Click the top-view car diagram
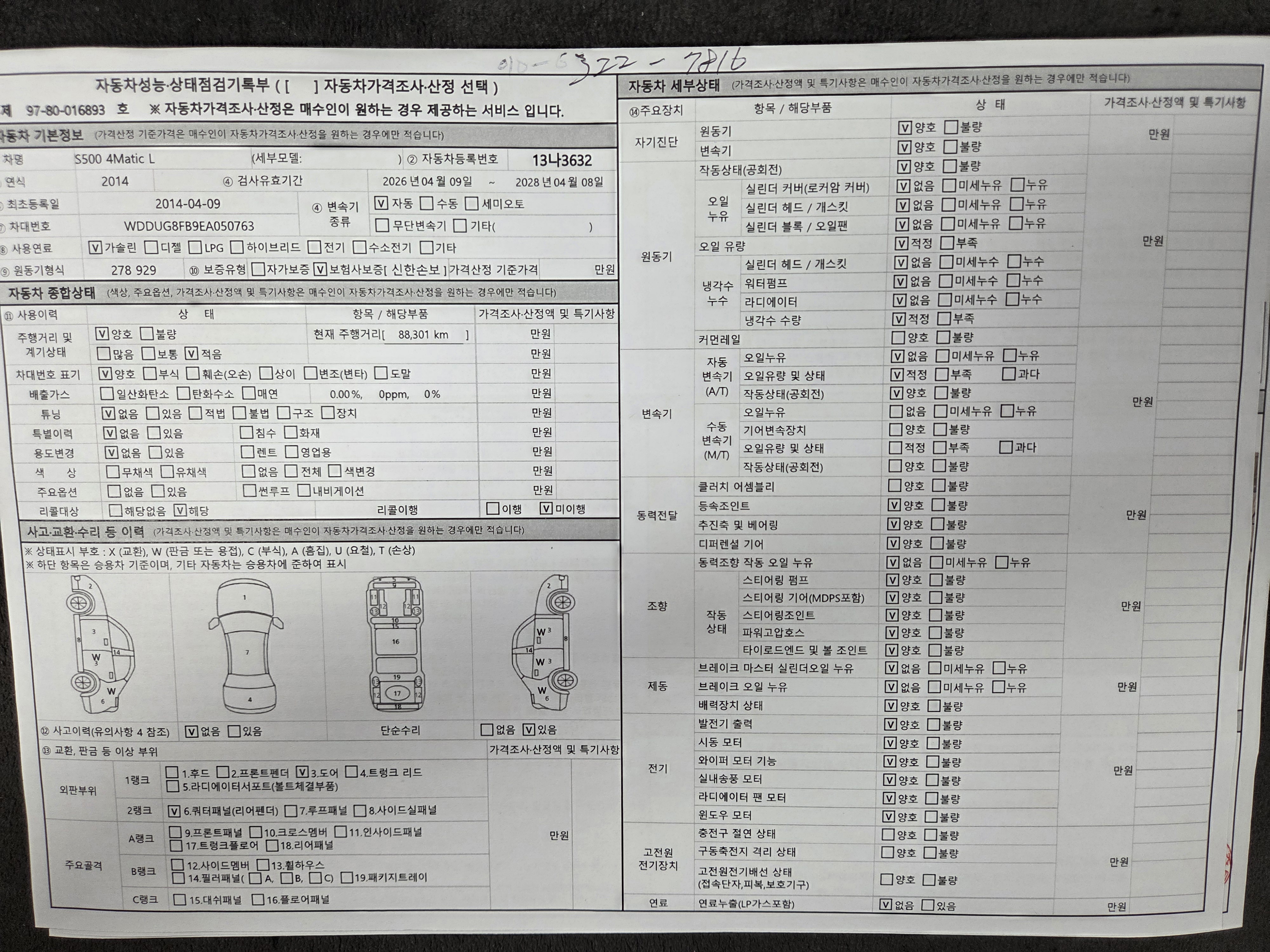The width and height of the screenshot is (1270, 952). click(246, 646)
